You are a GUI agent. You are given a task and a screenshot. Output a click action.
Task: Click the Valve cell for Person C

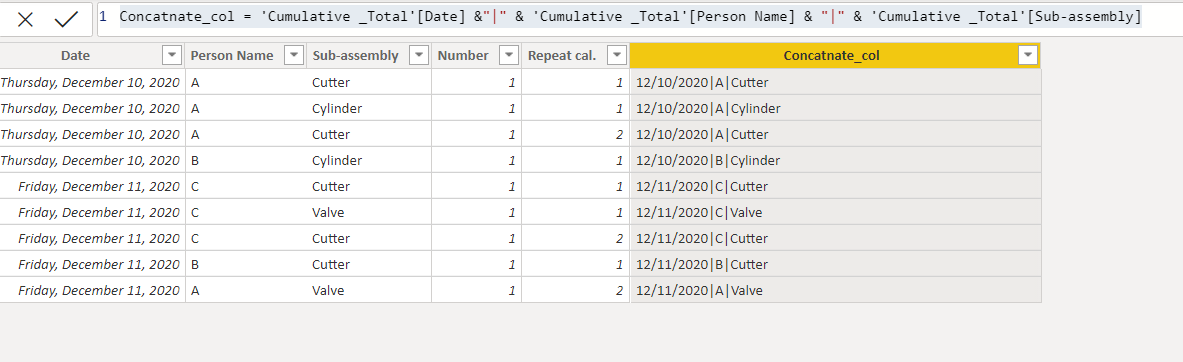(369, 213)
